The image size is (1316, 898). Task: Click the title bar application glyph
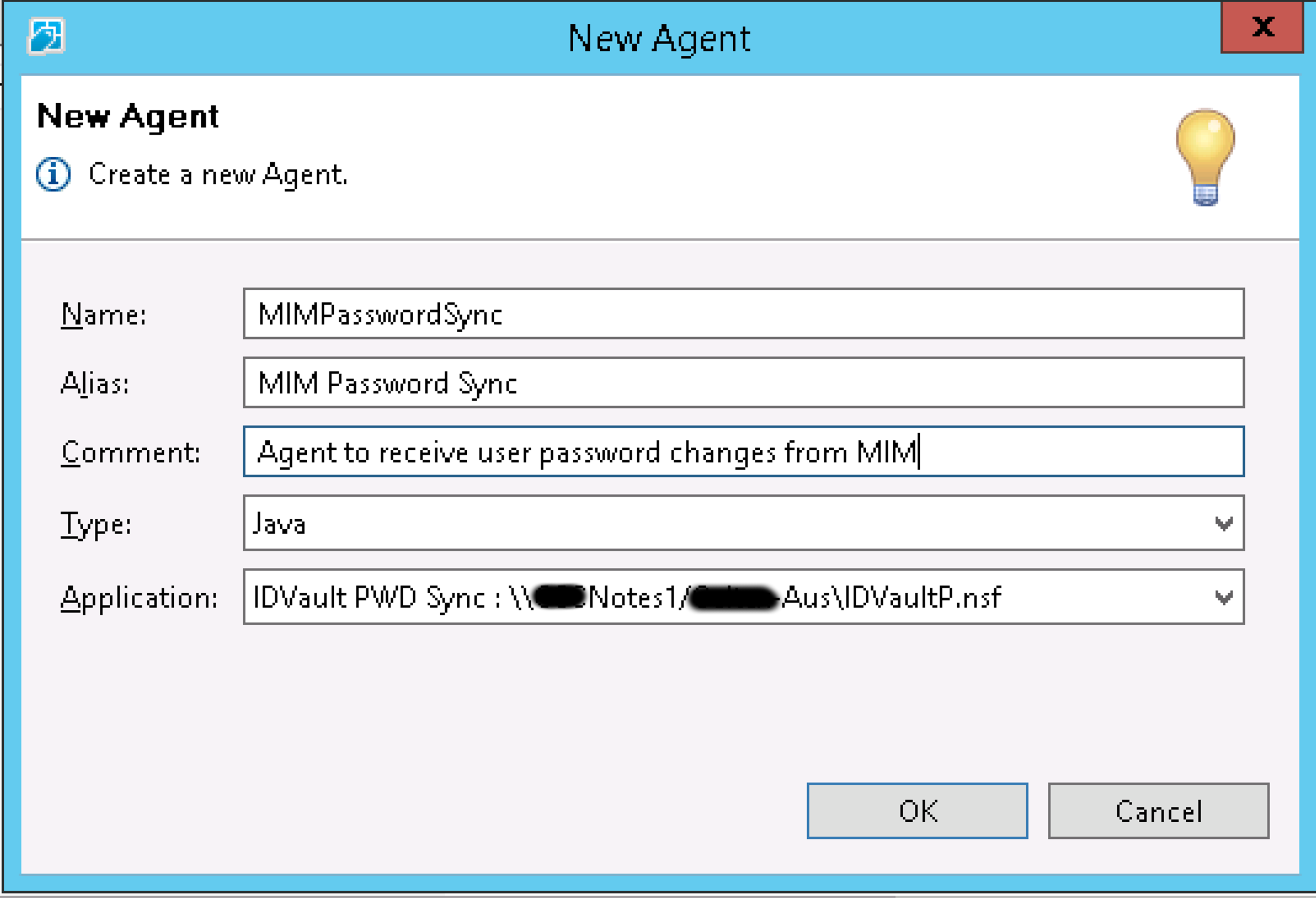47,36
